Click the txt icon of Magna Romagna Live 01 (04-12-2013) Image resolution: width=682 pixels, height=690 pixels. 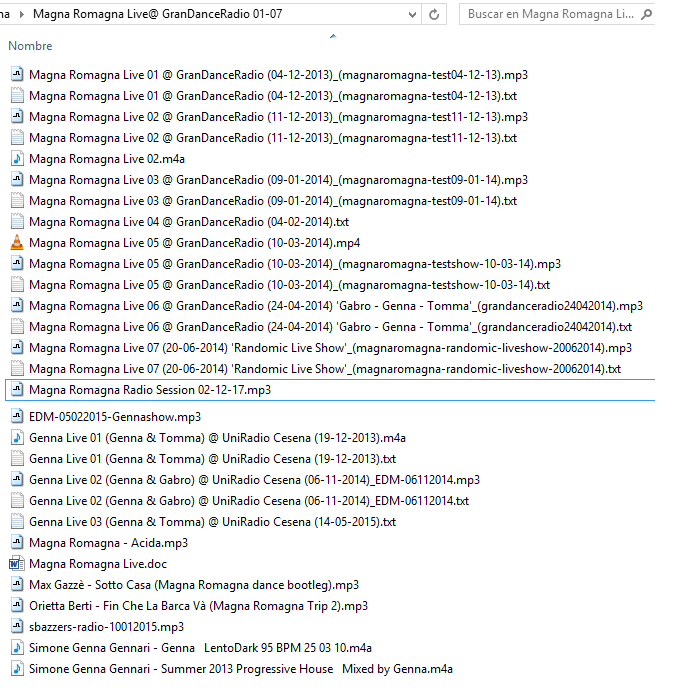pyautogui.click(x=17, y=95)
